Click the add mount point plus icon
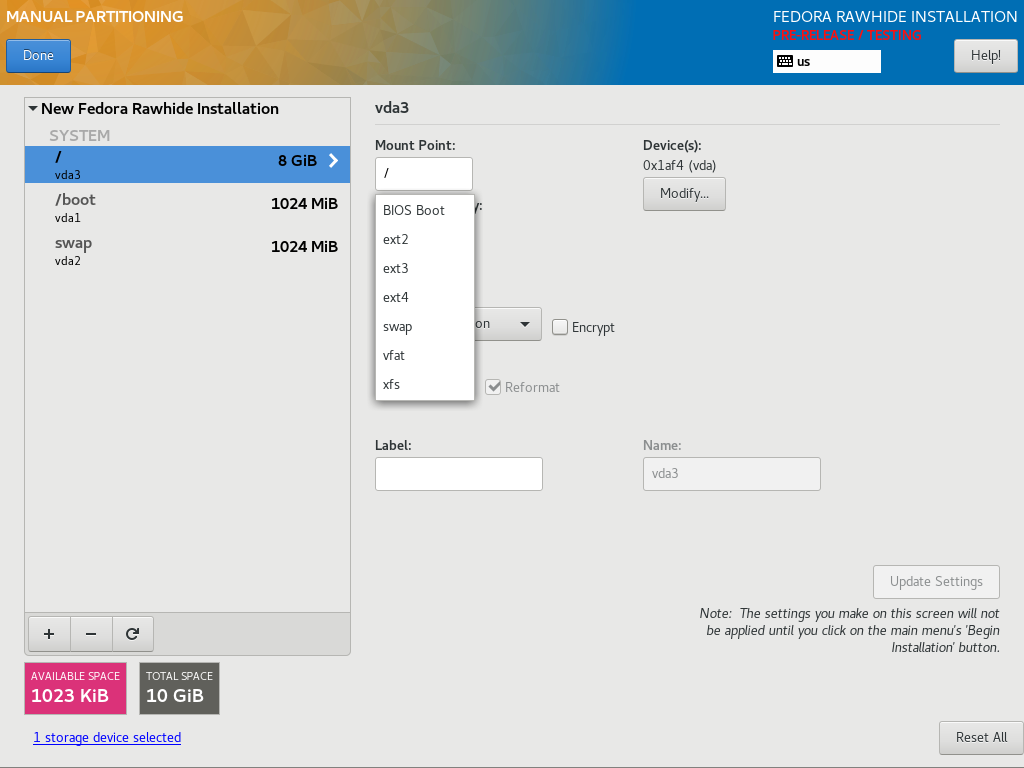The image size is (1024, 768). [x=49, y=633]
